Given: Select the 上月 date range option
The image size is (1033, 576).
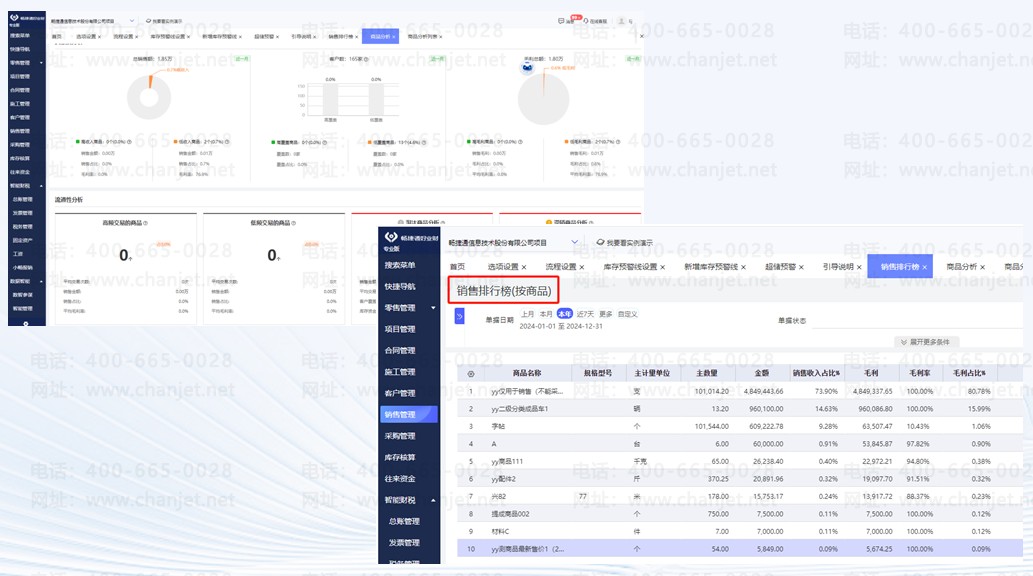Looking at the screenshot, I should click(528, 314).
